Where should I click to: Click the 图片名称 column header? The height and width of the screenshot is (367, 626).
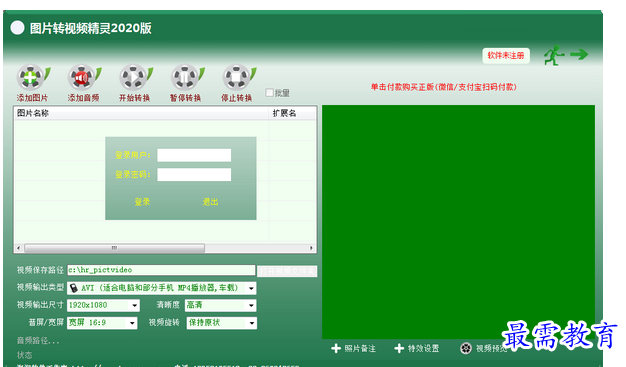[x=141, y=113]
